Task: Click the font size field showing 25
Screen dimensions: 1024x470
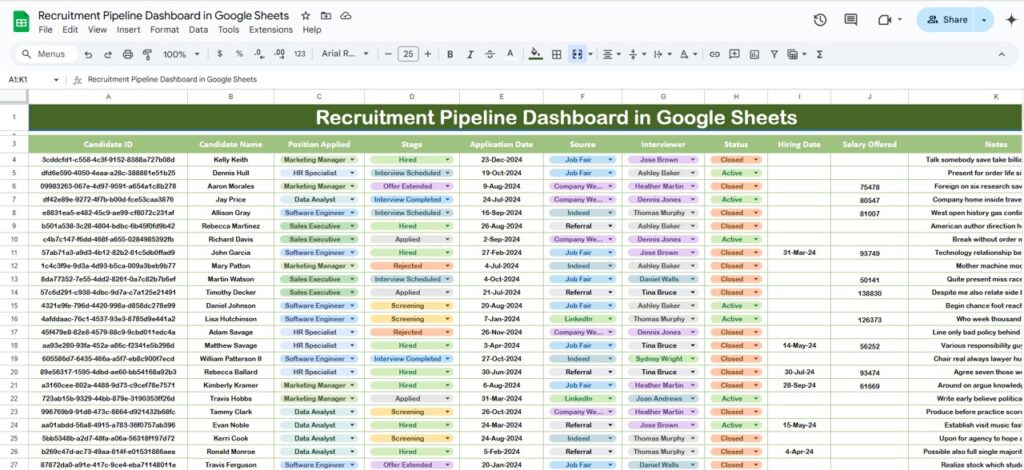Action: click(x=408, y=54)
